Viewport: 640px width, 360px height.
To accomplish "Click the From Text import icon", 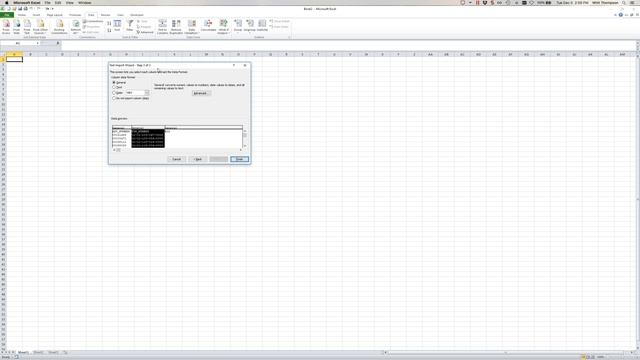I will [27, 27].
